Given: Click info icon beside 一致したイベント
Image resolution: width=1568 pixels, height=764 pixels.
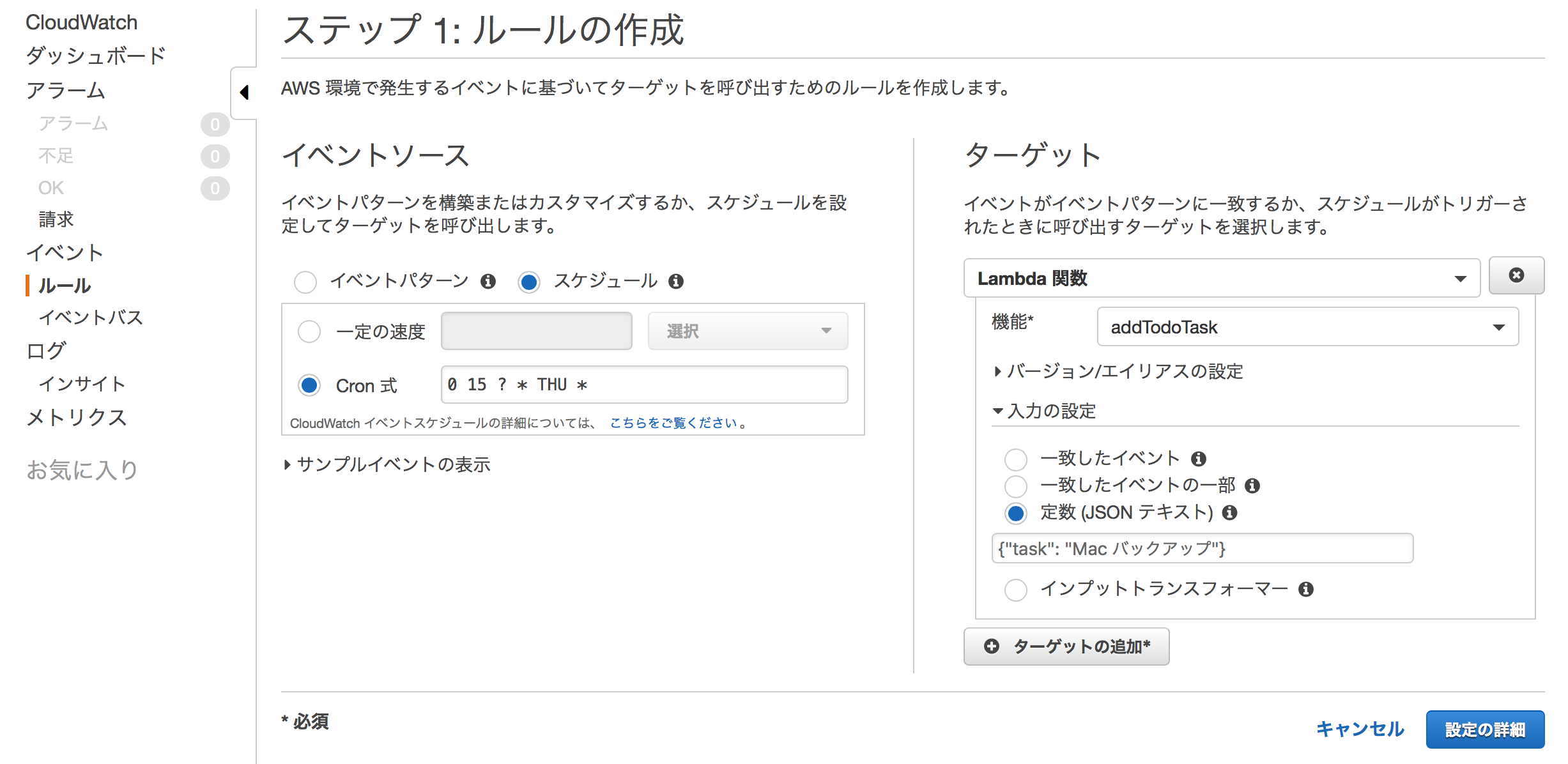Looking at the screenshot, I should (1199, 459).
